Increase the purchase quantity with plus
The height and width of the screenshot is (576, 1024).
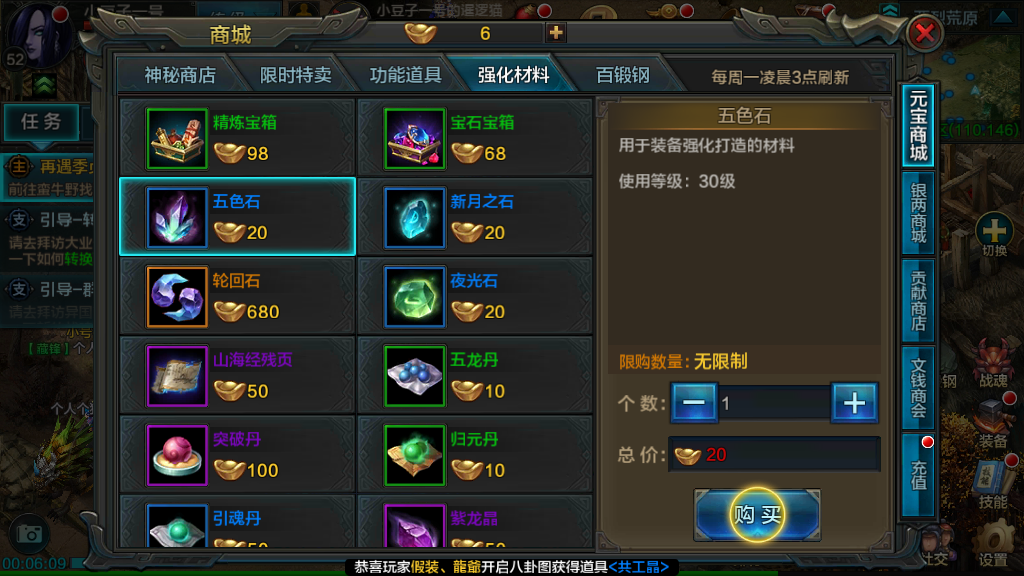tap(854, 403)
